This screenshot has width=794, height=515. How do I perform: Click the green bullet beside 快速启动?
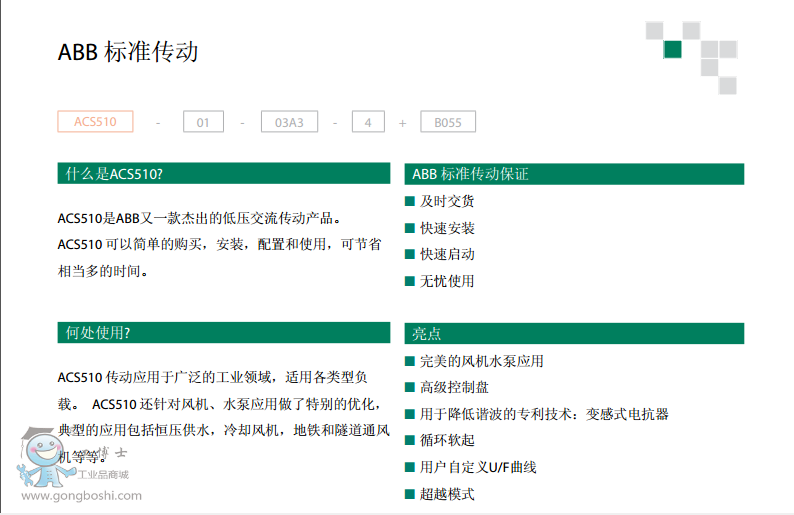point(410,254)
